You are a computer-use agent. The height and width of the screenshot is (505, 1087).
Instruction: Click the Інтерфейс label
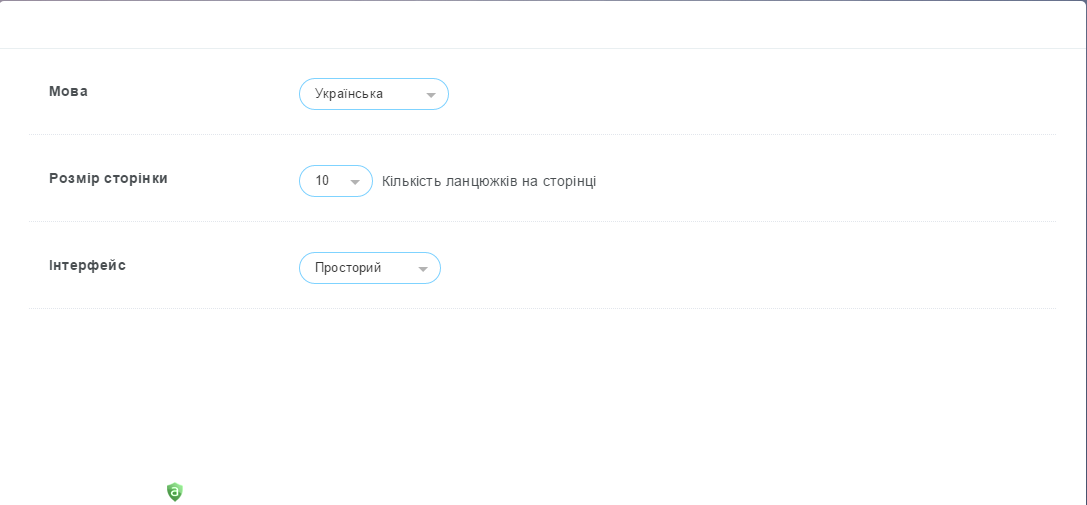tap(87, 265)
